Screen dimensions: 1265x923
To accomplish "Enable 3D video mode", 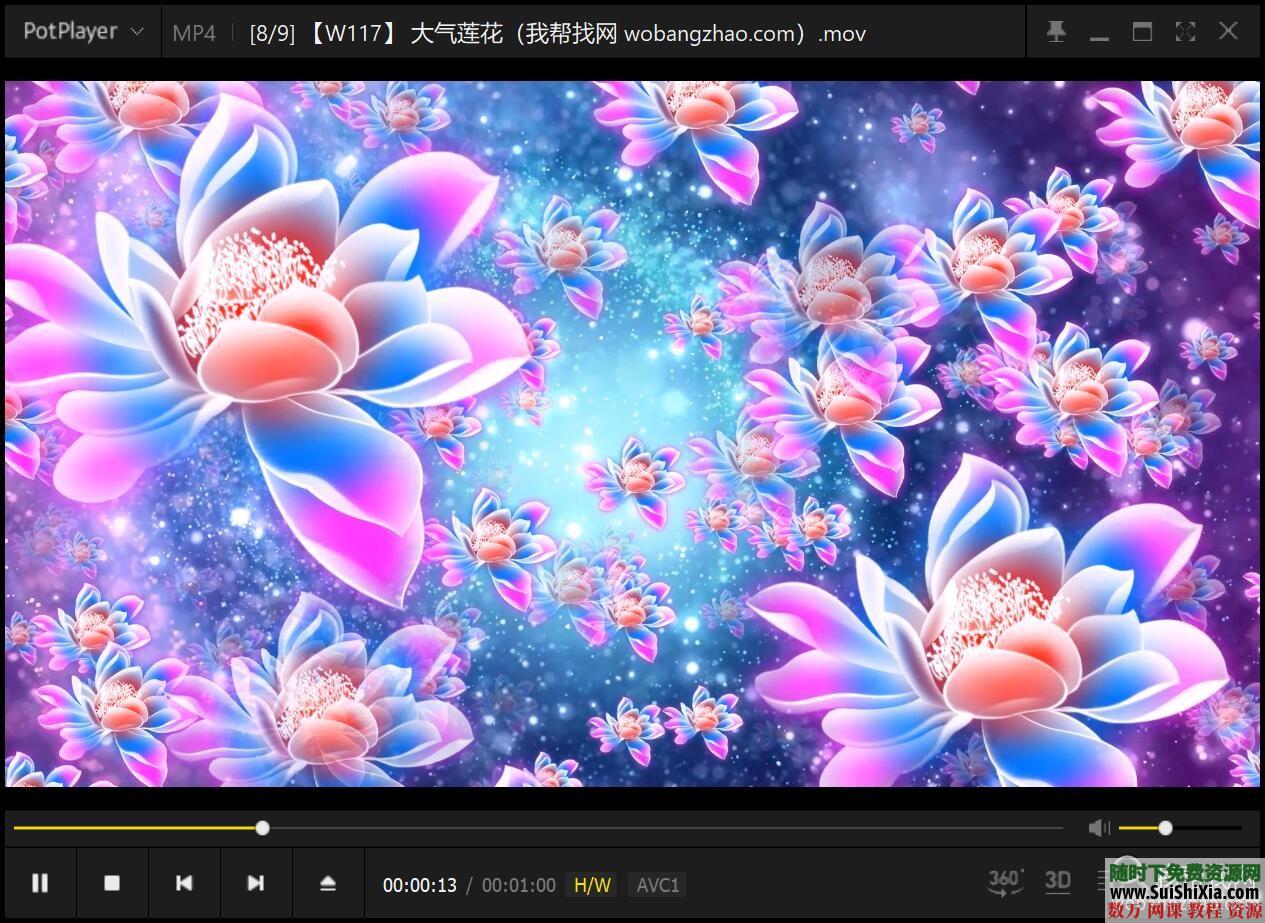I will coord(1057,882).
